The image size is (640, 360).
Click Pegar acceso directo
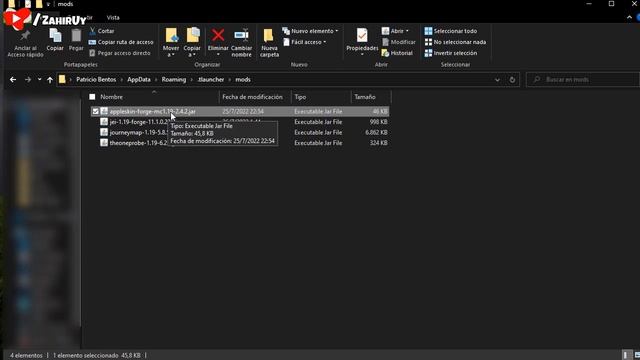(x=120, y=53)
